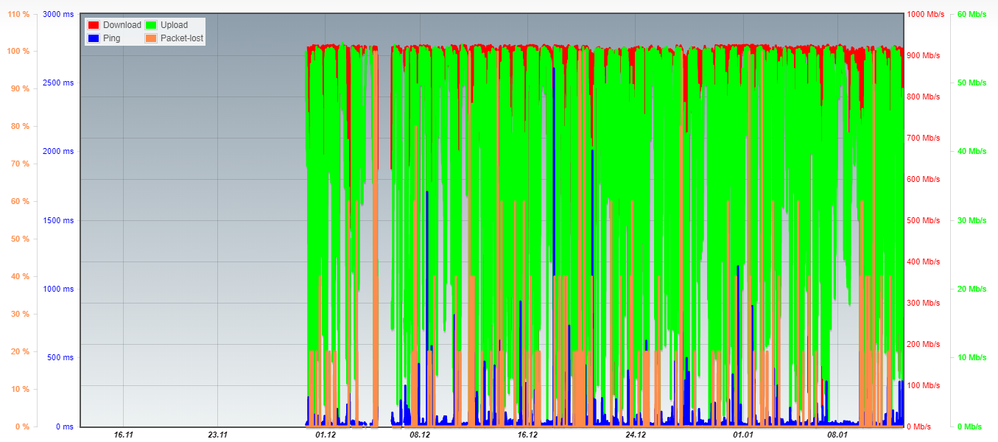
Task: Click the 30 Mb/s upload axis label
Action: click(972, 220)
